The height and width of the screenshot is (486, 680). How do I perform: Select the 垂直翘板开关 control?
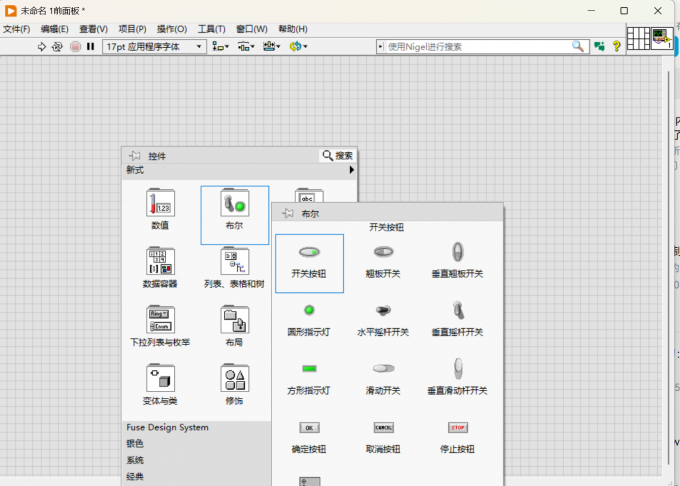point(458,261)
